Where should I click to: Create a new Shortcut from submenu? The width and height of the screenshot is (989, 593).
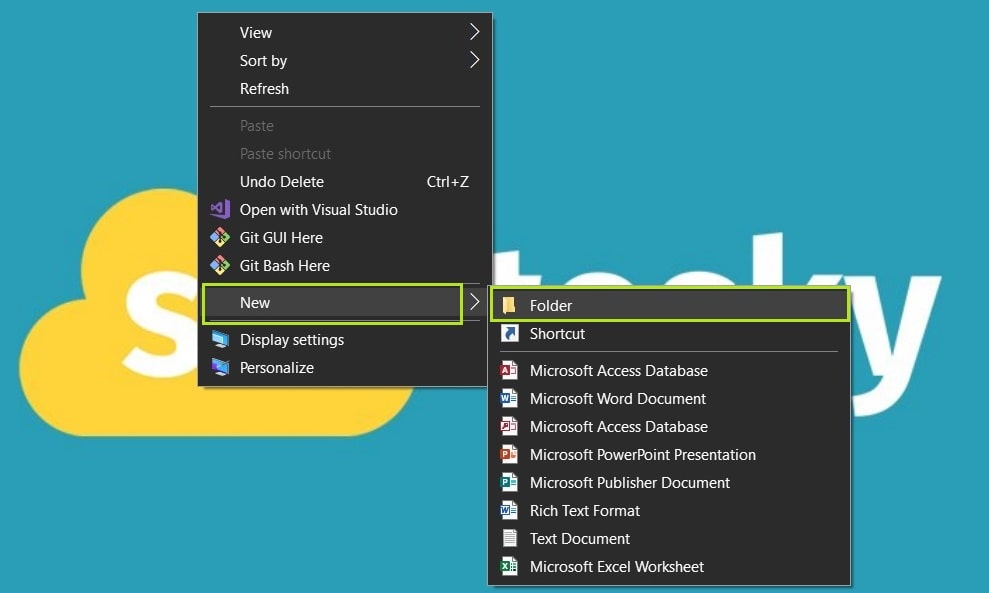click(669, 334)
